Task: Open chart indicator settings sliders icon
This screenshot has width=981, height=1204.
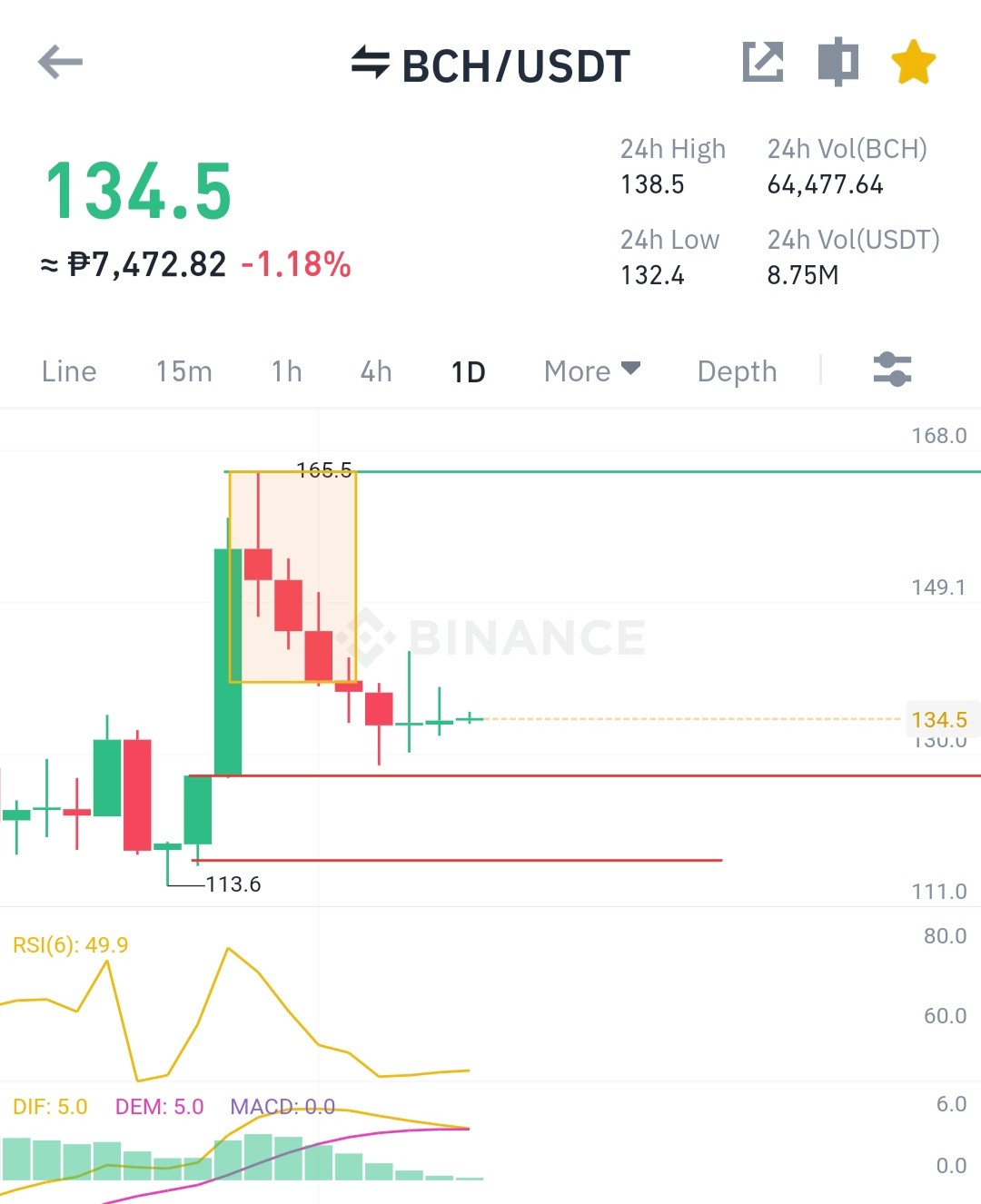Action: (892, 370)
